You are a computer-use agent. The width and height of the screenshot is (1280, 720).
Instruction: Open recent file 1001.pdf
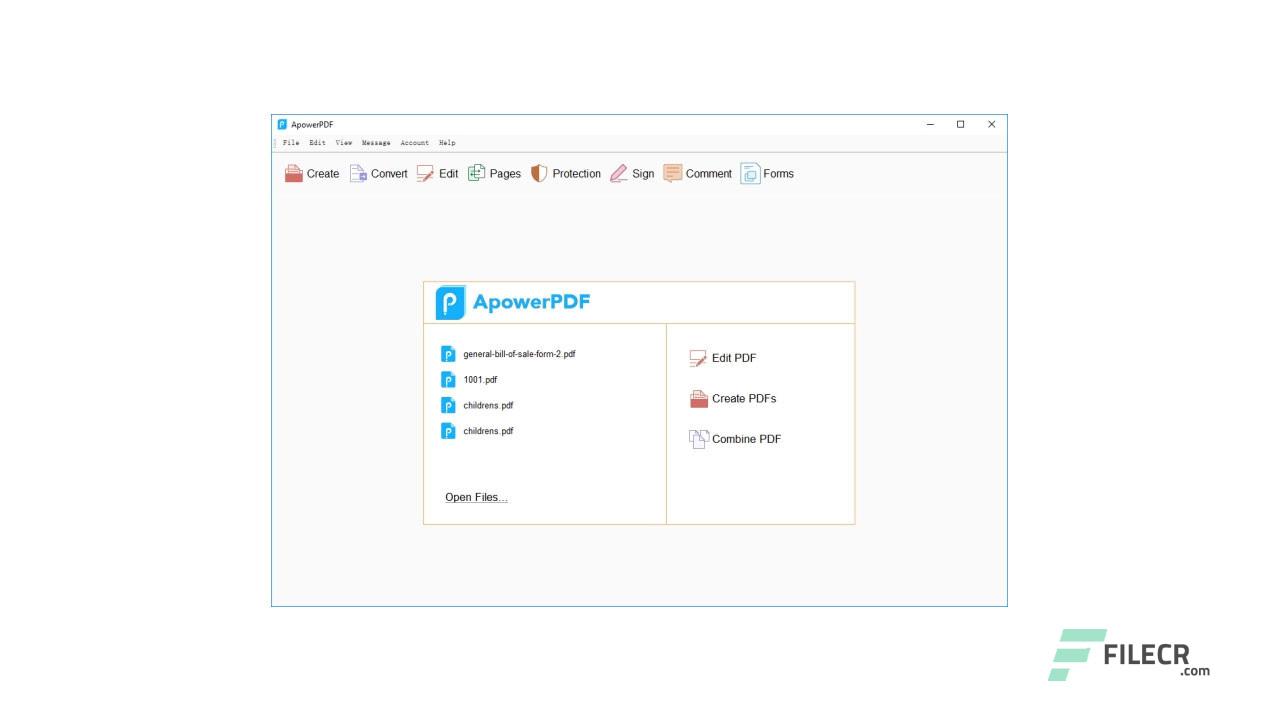[x=480, y=380]
